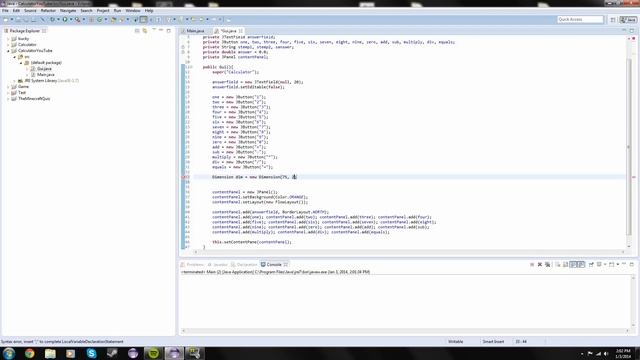Switch to the Problems tab
640x360 pixels.
192,264
